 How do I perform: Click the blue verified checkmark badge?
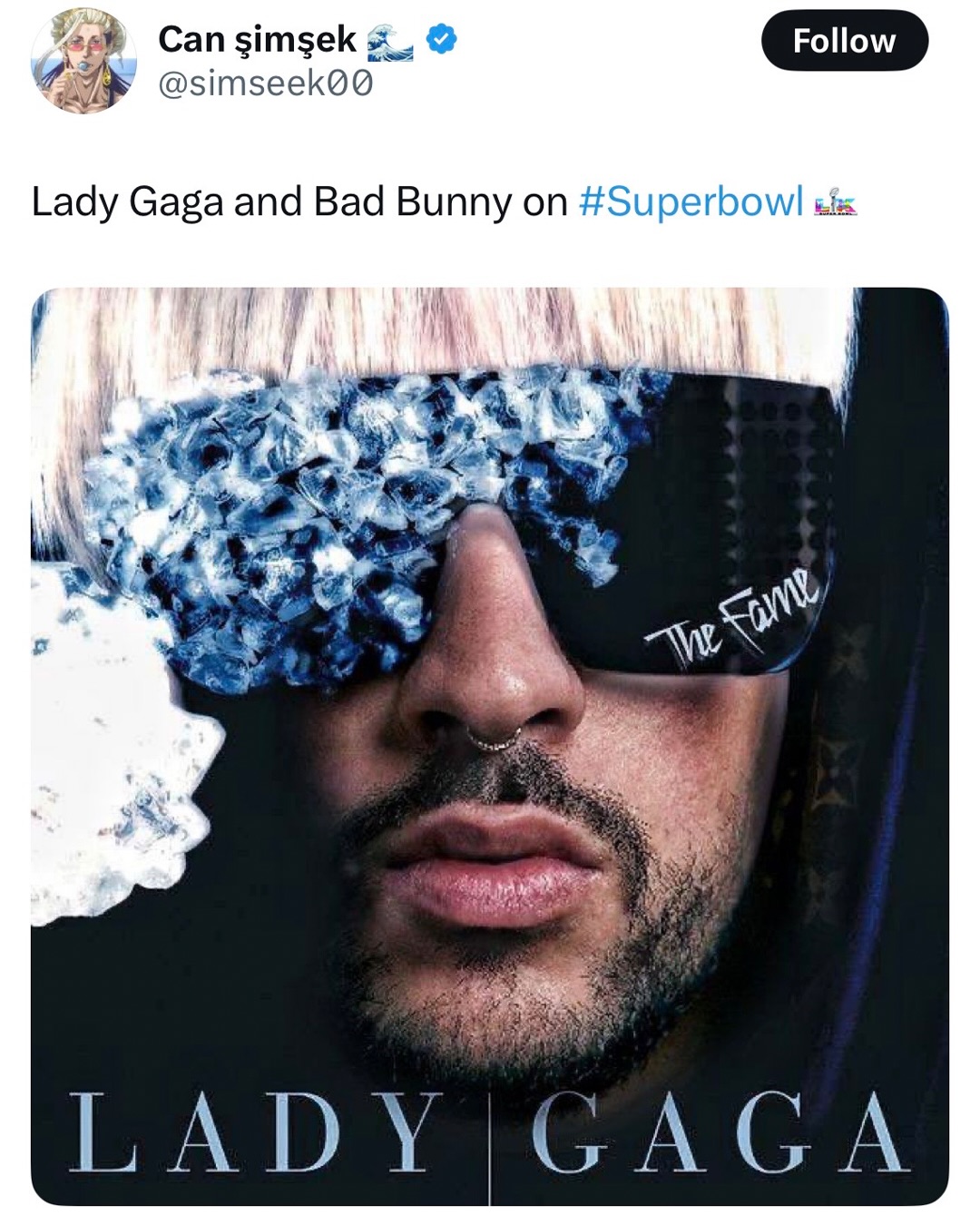[442, 39]
